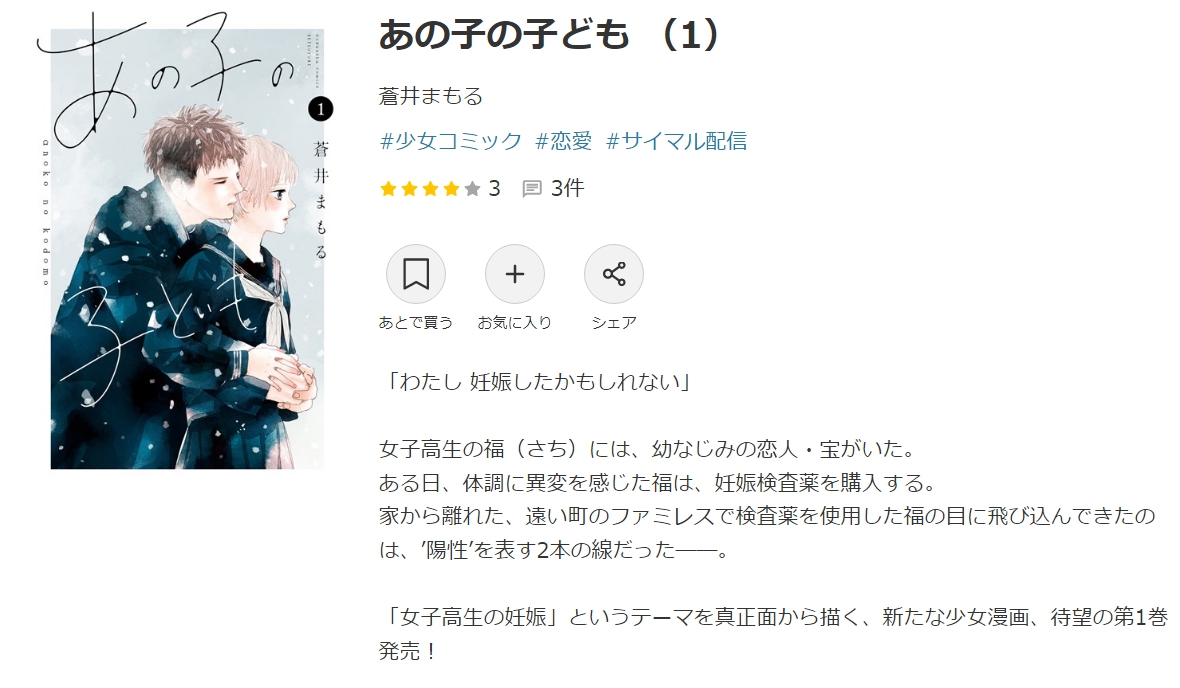Click the お気に入り label text
Image resolution: width=1180 pixels, height=688 pixels.
point(515,323)
